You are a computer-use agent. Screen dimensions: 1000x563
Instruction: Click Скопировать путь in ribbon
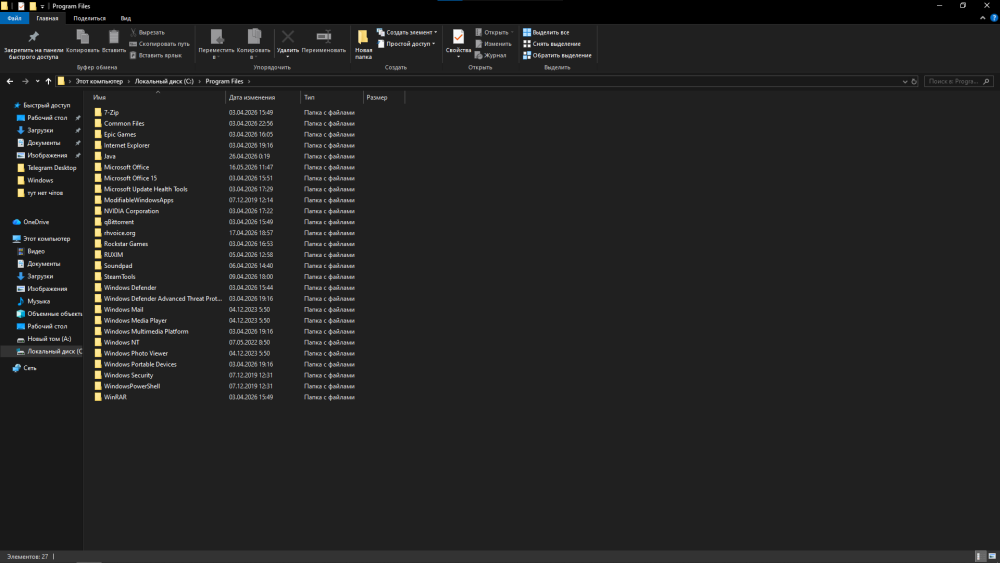coord(159,43)
